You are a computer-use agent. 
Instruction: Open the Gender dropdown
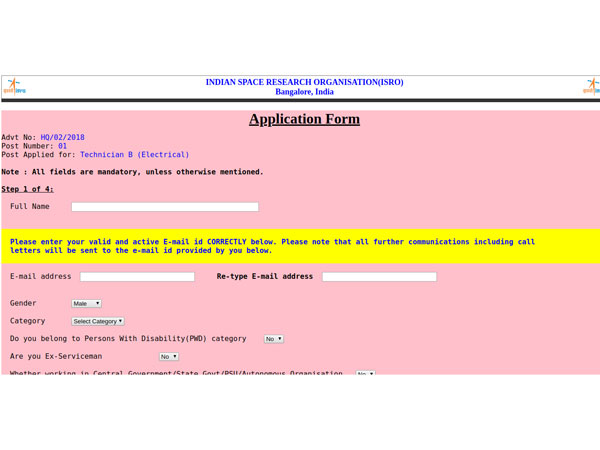coord(86,303)
